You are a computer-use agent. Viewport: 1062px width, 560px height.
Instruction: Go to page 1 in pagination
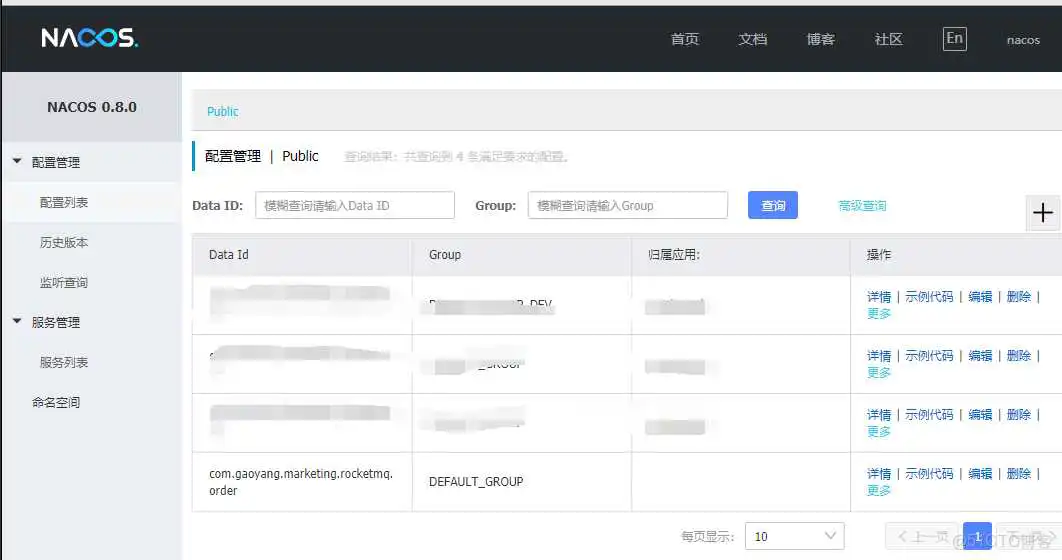click(977, 536)
